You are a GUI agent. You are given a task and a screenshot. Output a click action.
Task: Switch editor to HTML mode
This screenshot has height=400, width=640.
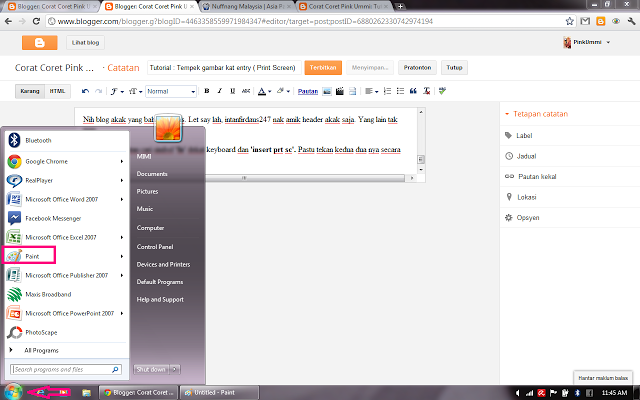point(57,91)
